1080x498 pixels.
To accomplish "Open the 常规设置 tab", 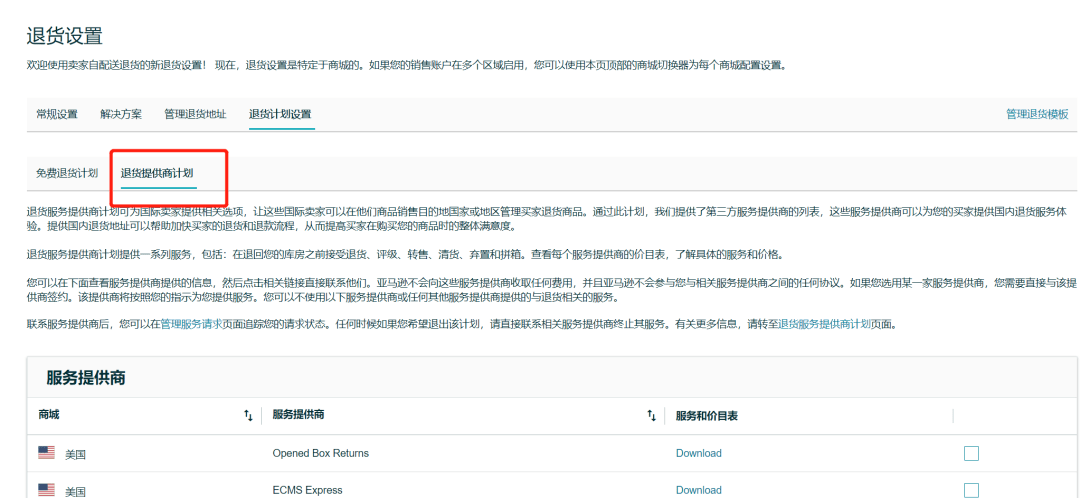I will tap(56, 114).
